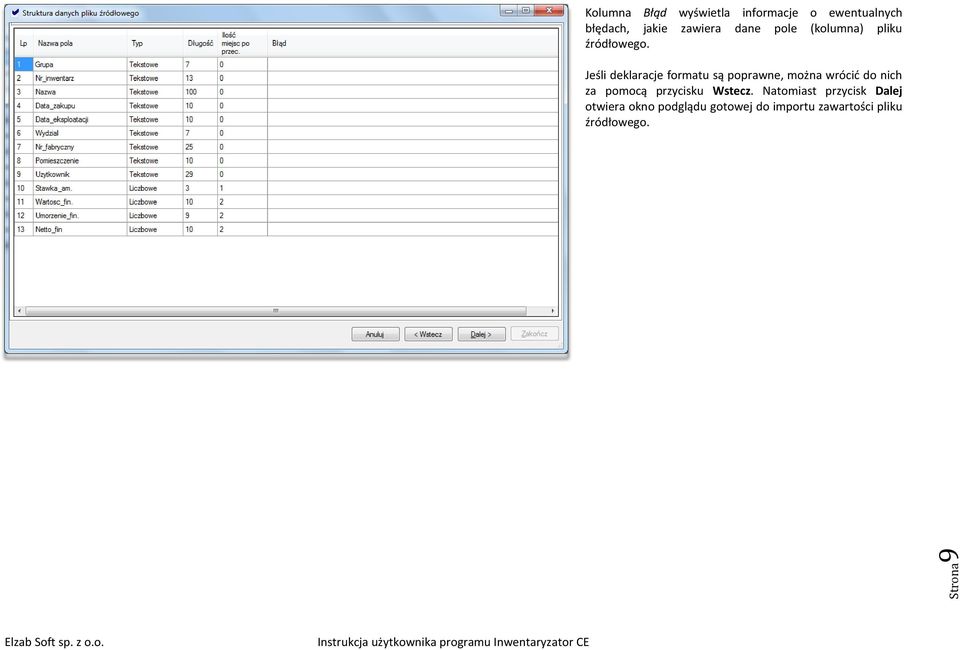Click the length value 13 for Nr_inwentarz
This screenshot has width=960, height=650.
coord(200,78)
